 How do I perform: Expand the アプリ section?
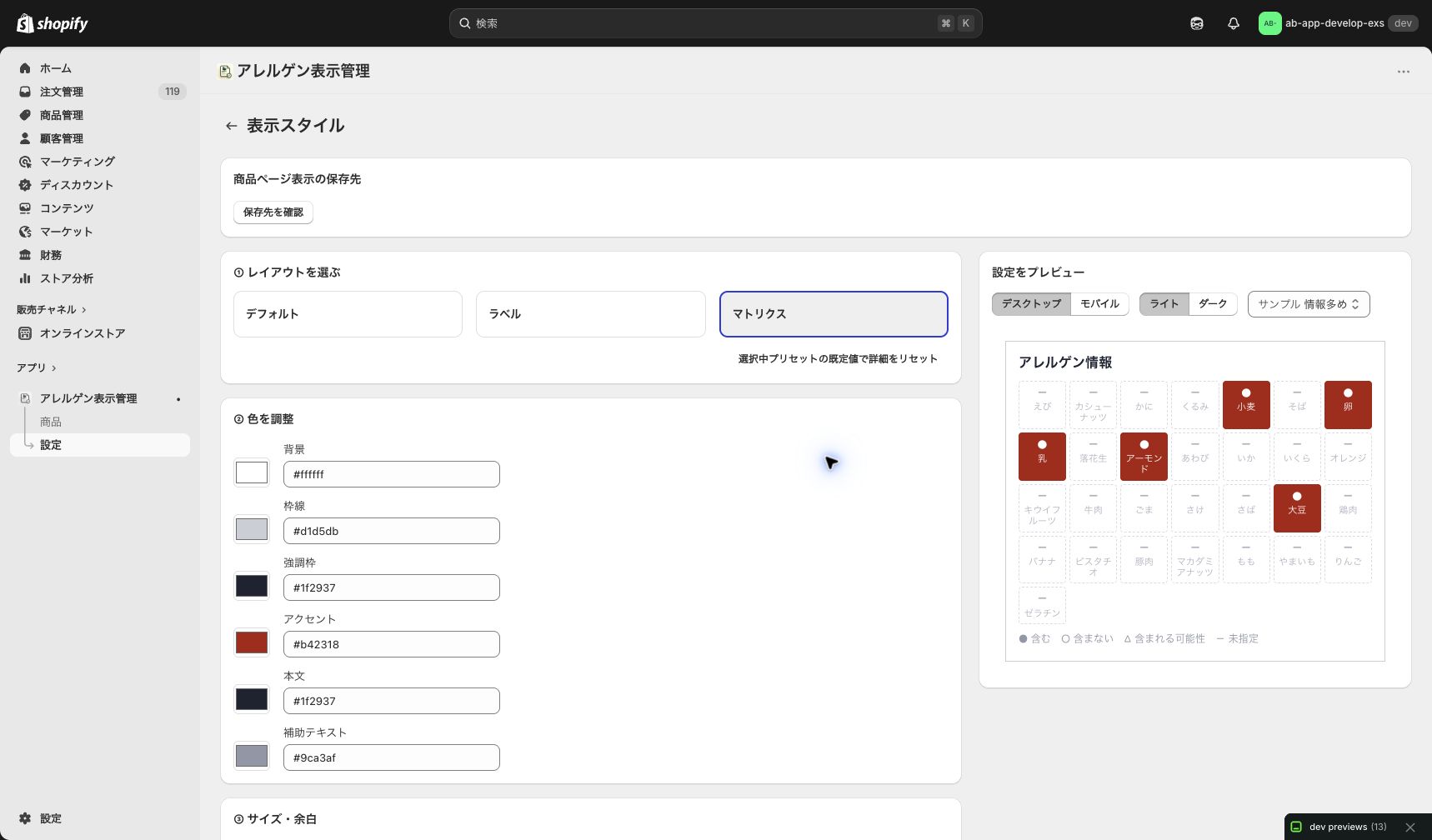click(37, 367)
